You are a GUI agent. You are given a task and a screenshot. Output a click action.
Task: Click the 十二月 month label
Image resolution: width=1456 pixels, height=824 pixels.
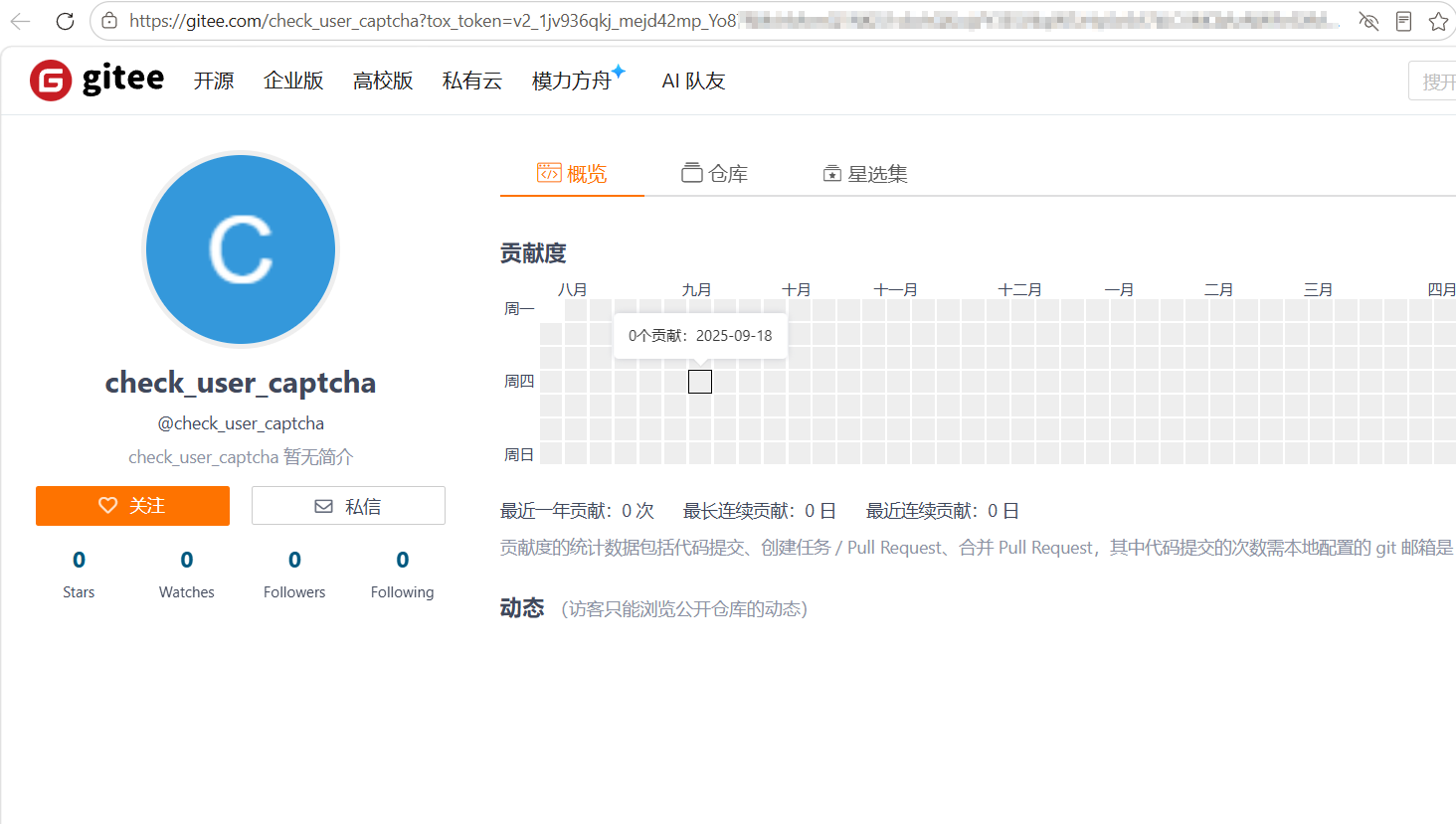1019,289
